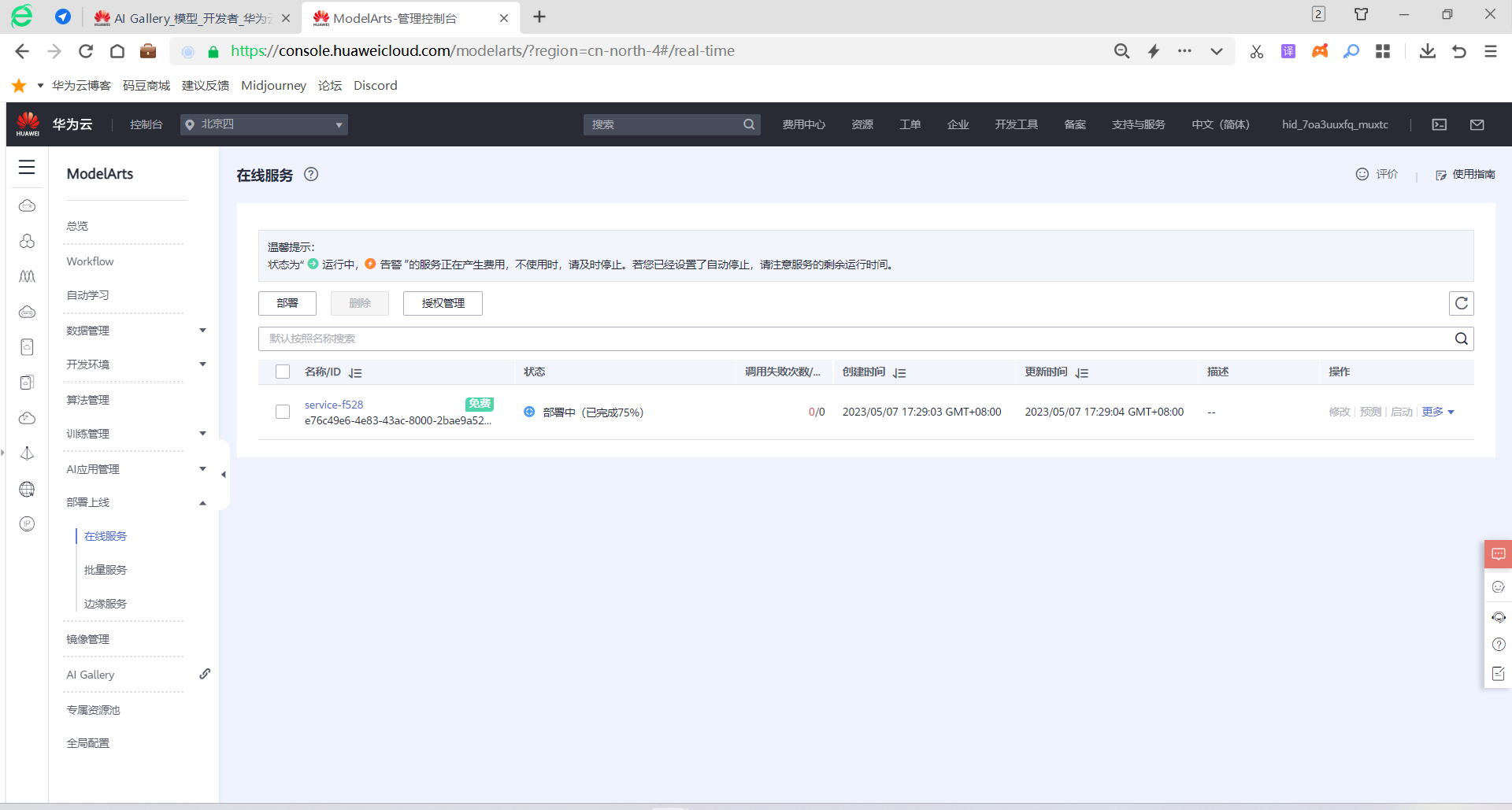Screen dimensions: 1512x810
Task: Open the messages mail icon
Action: coord(1477,124)
